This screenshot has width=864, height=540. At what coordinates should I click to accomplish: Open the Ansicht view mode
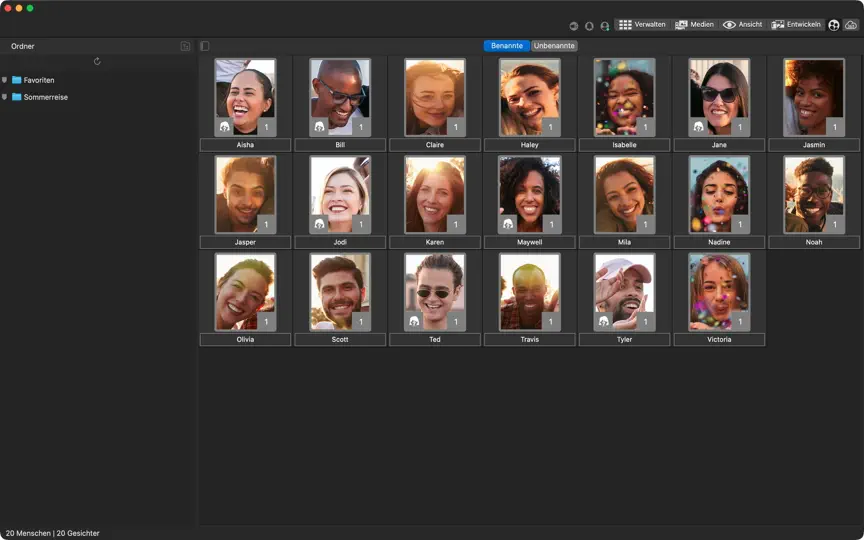coord(743,25)
